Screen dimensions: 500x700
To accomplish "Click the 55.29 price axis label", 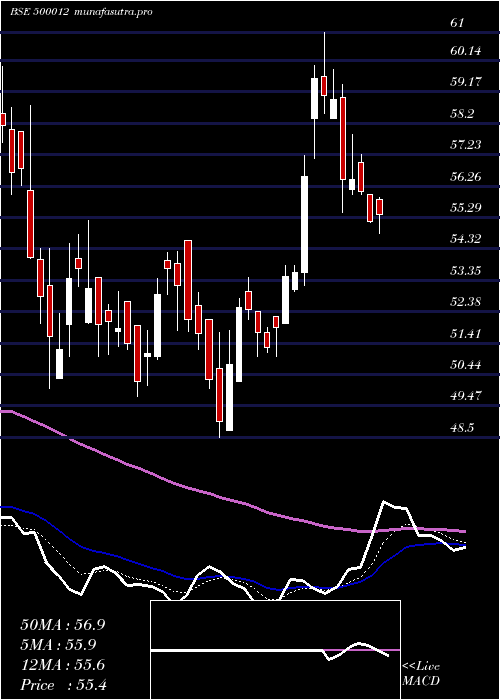I will tap(466, 208).
